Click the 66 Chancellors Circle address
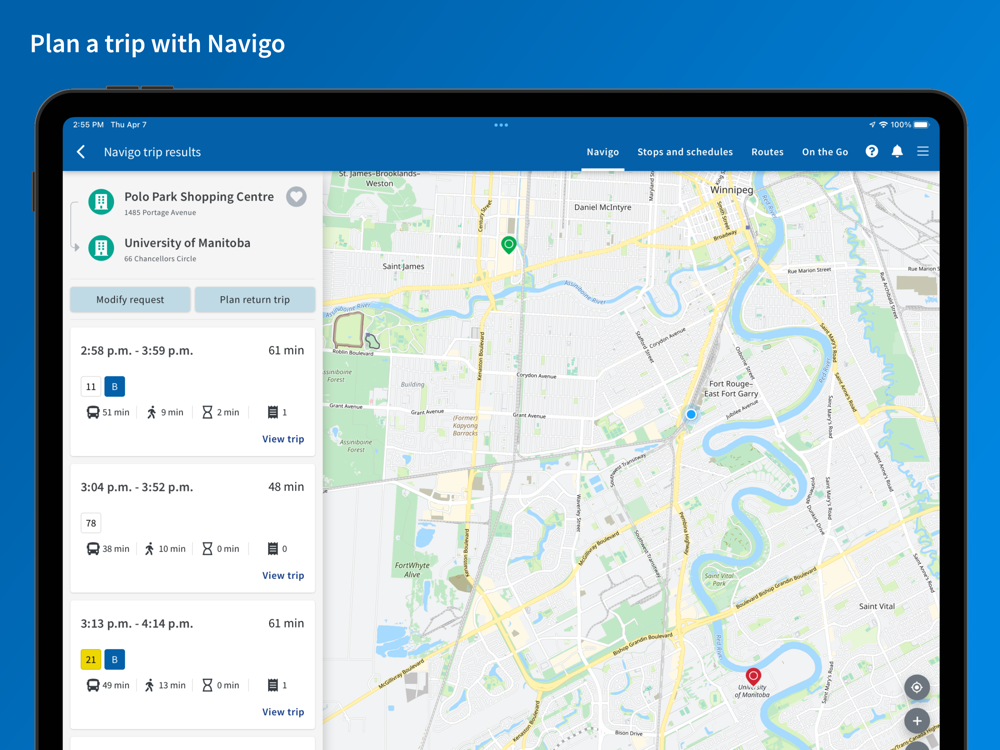This screenshot has height=750, width=1000. pos(160,259)
